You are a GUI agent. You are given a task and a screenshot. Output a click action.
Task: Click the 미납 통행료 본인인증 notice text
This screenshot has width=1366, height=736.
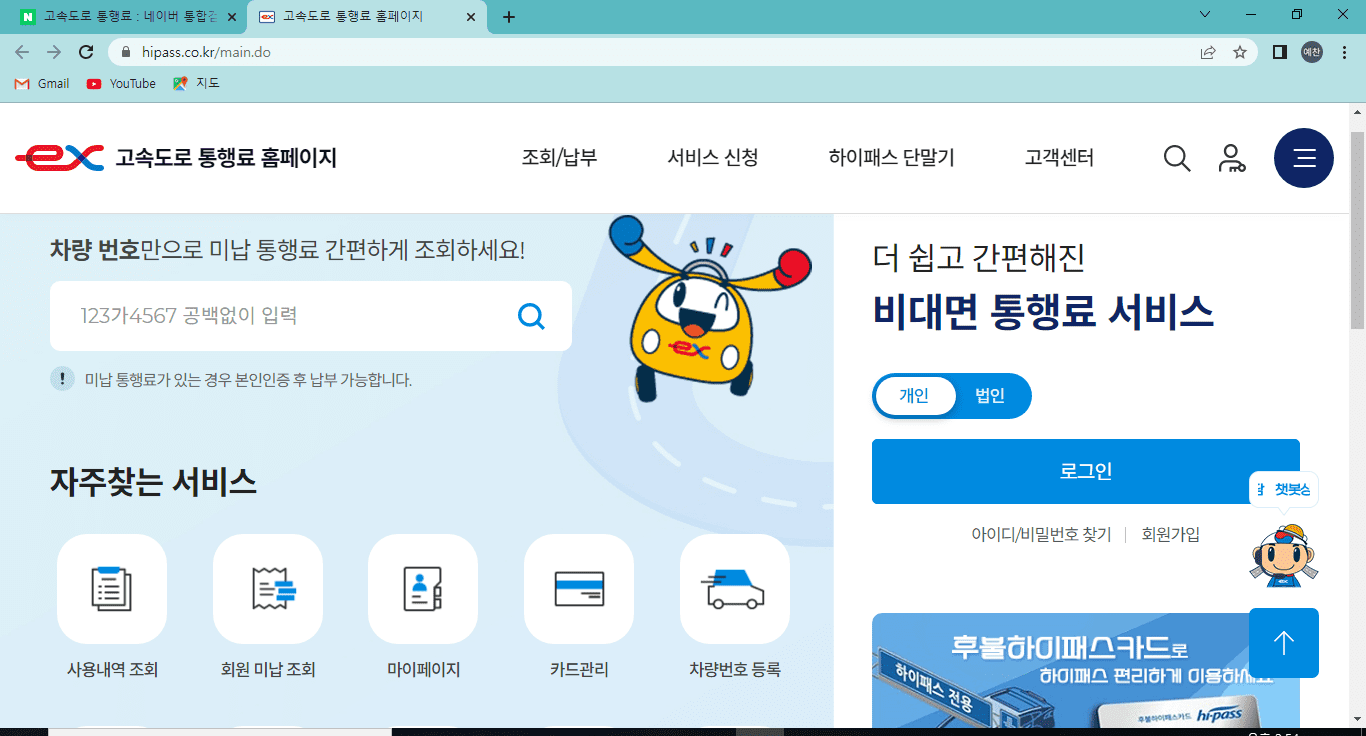[248, 380]
